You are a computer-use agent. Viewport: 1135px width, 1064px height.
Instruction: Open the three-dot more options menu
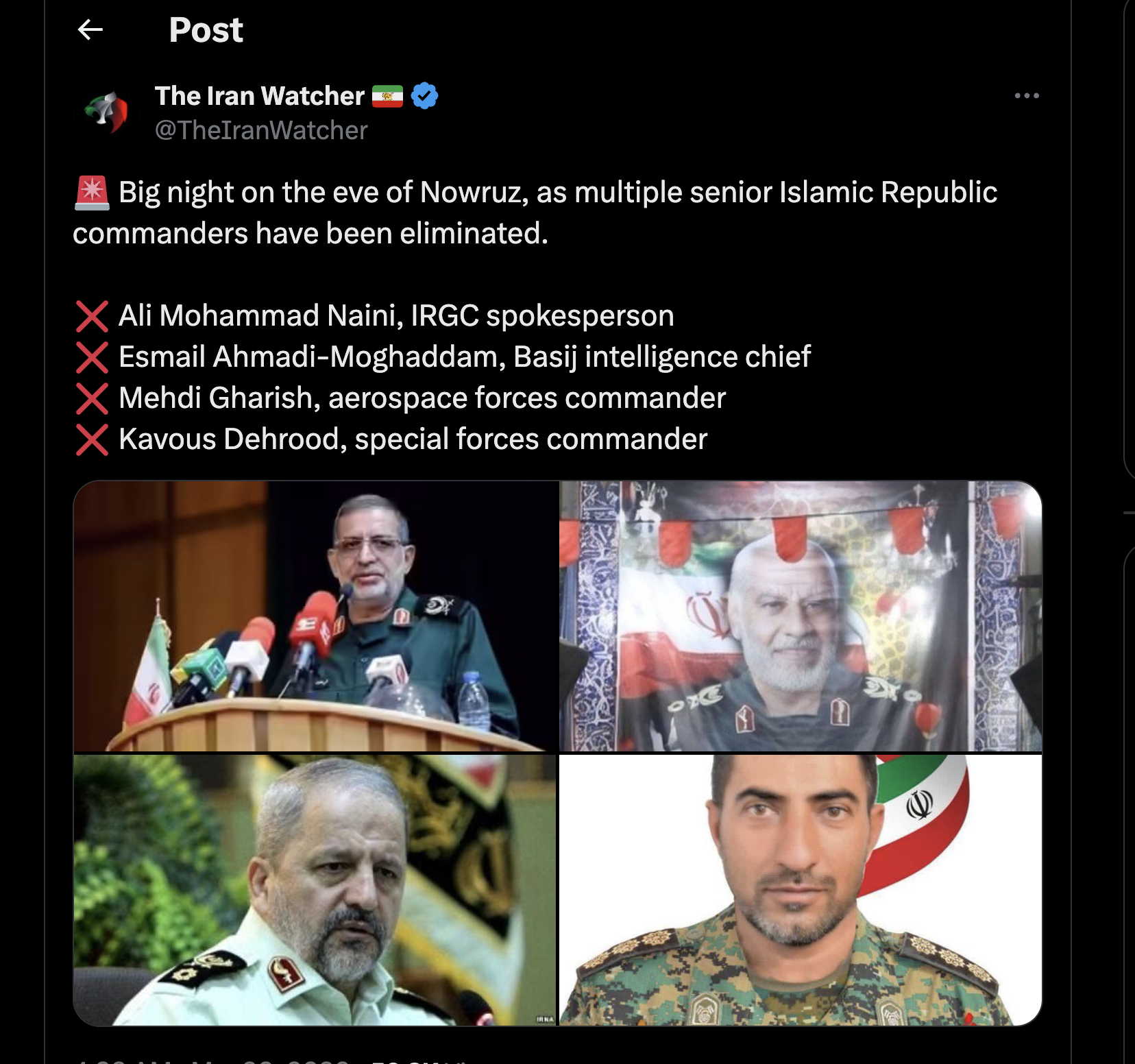1027,95
